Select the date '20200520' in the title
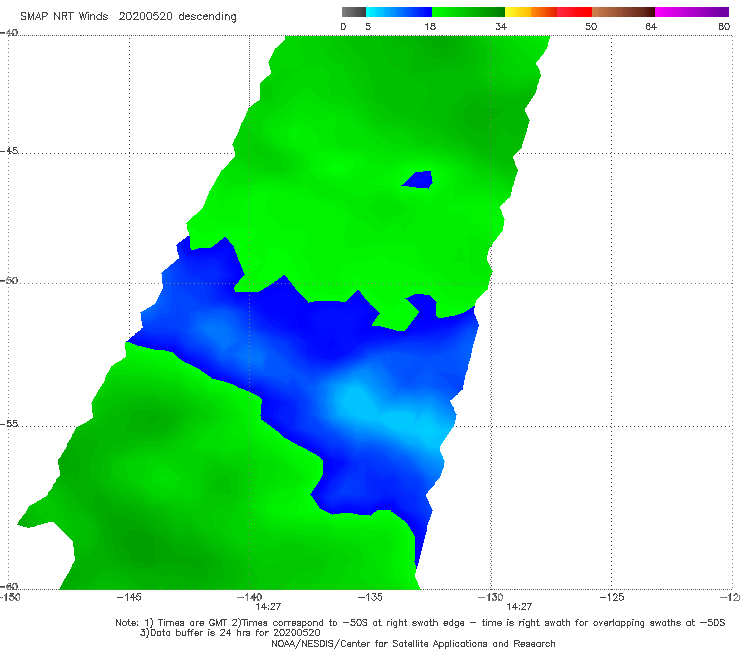This screenshot has height=650, width=740. (x=145, y=17)
